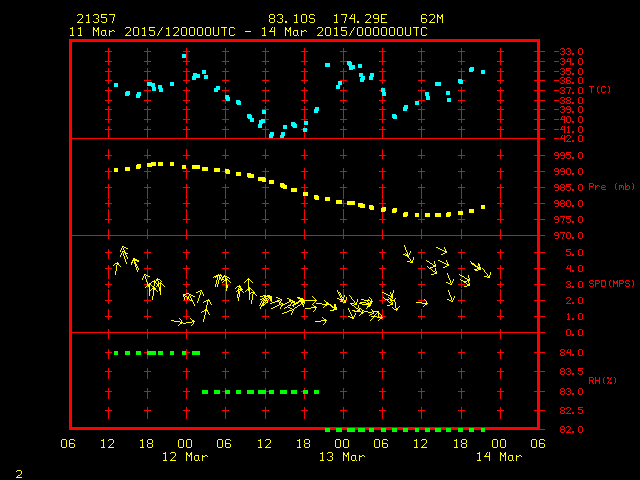Pick the "1.0" wind speed tick value
Screen dimensions: 640x480
pyautogui.click(x=574, y=317)
